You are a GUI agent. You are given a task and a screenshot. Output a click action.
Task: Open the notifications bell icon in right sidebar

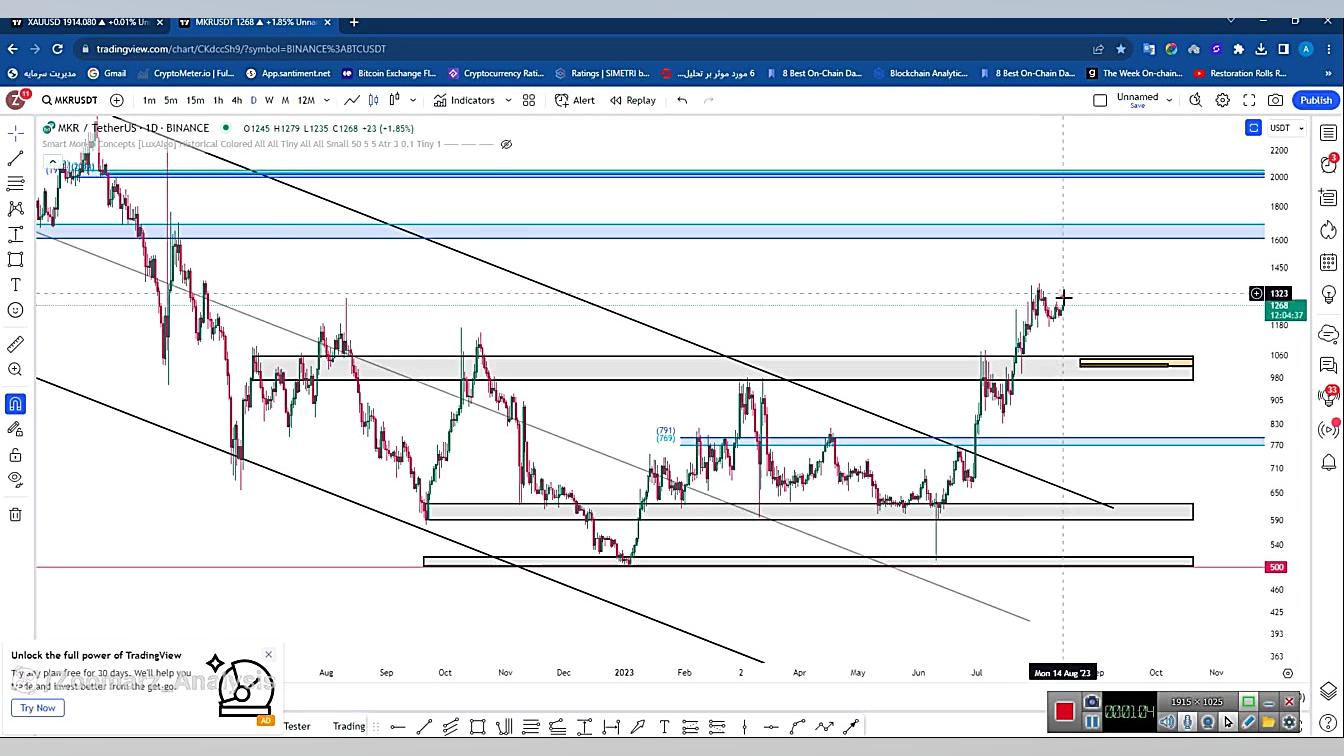(x=1328, y=462)
